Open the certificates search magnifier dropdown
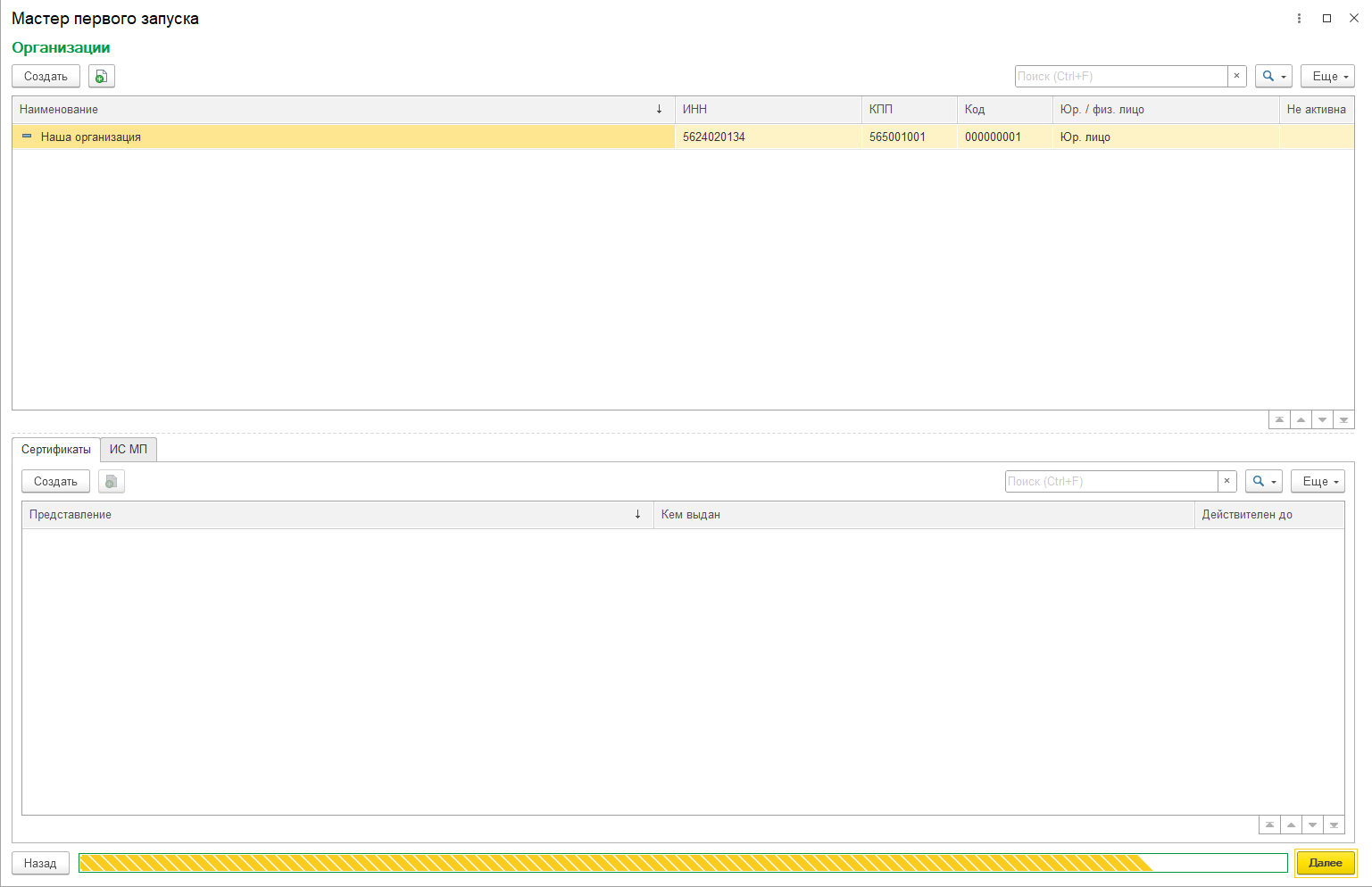Viewport: 1372px width, 887px height. (1263, 482)
